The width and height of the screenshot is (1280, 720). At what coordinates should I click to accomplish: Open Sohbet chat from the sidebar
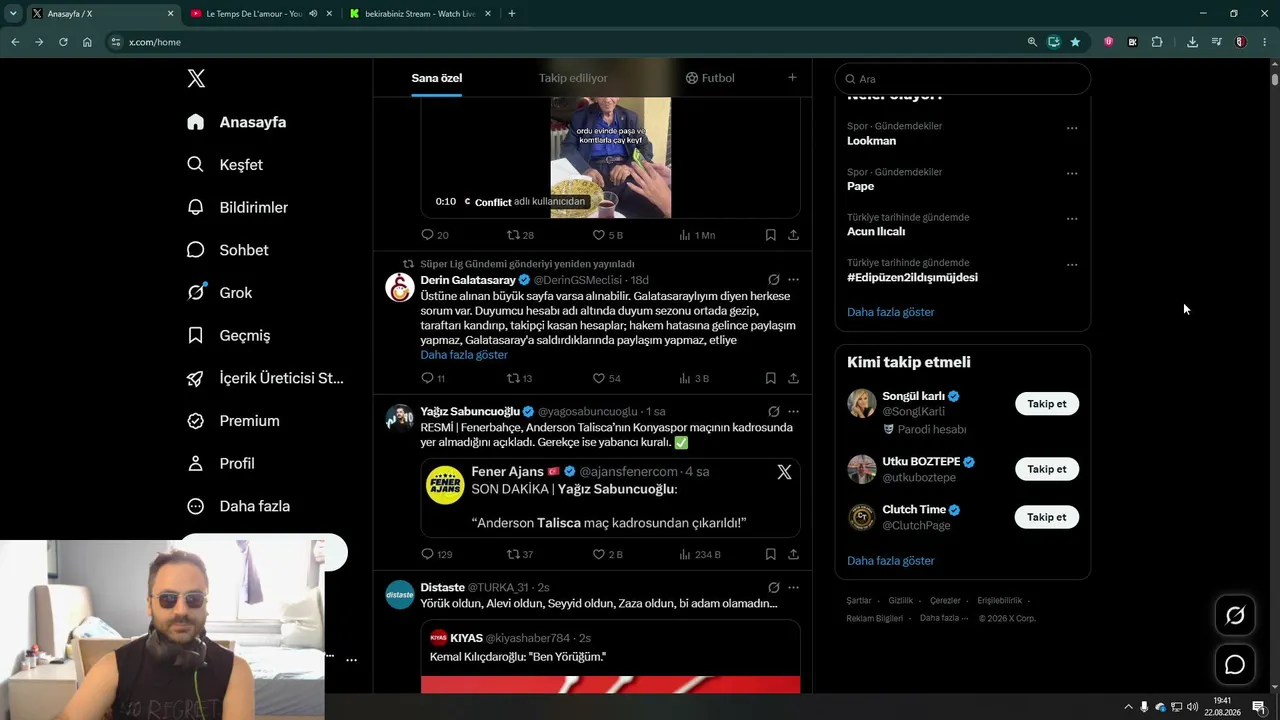[x=228, y=250]
